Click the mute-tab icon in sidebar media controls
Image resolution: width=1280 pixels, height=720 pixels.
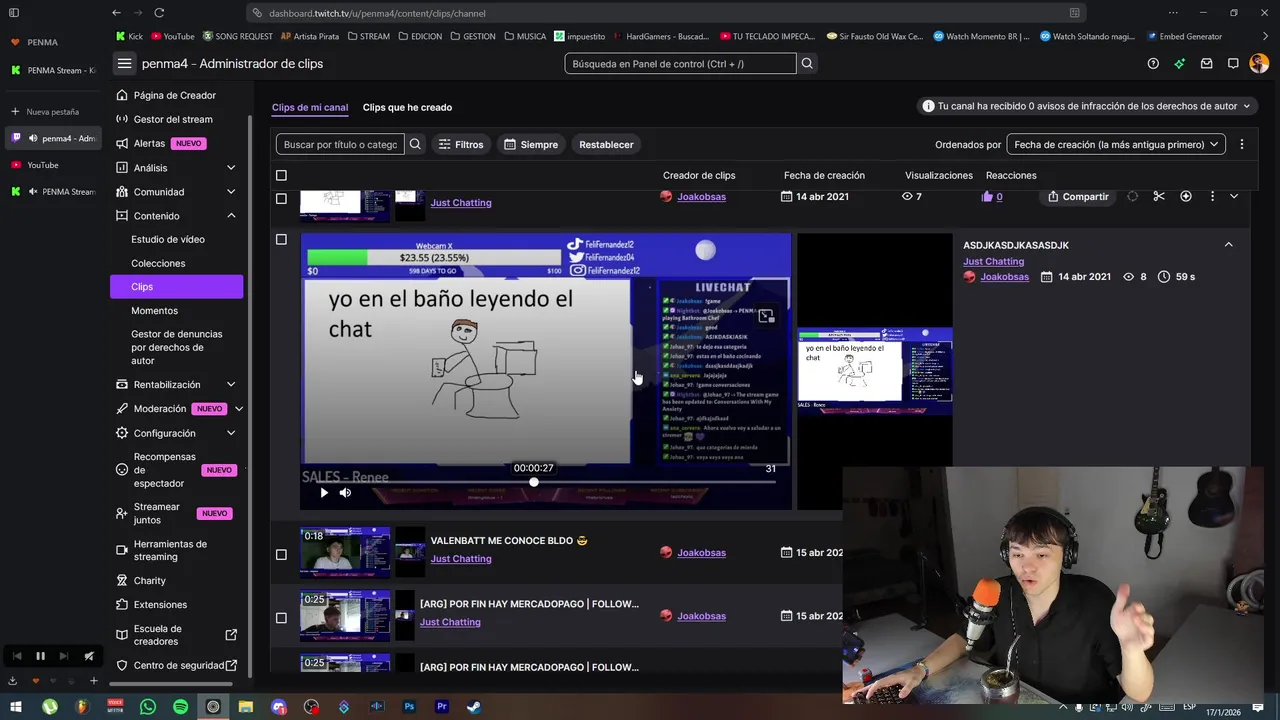(89, 656)
